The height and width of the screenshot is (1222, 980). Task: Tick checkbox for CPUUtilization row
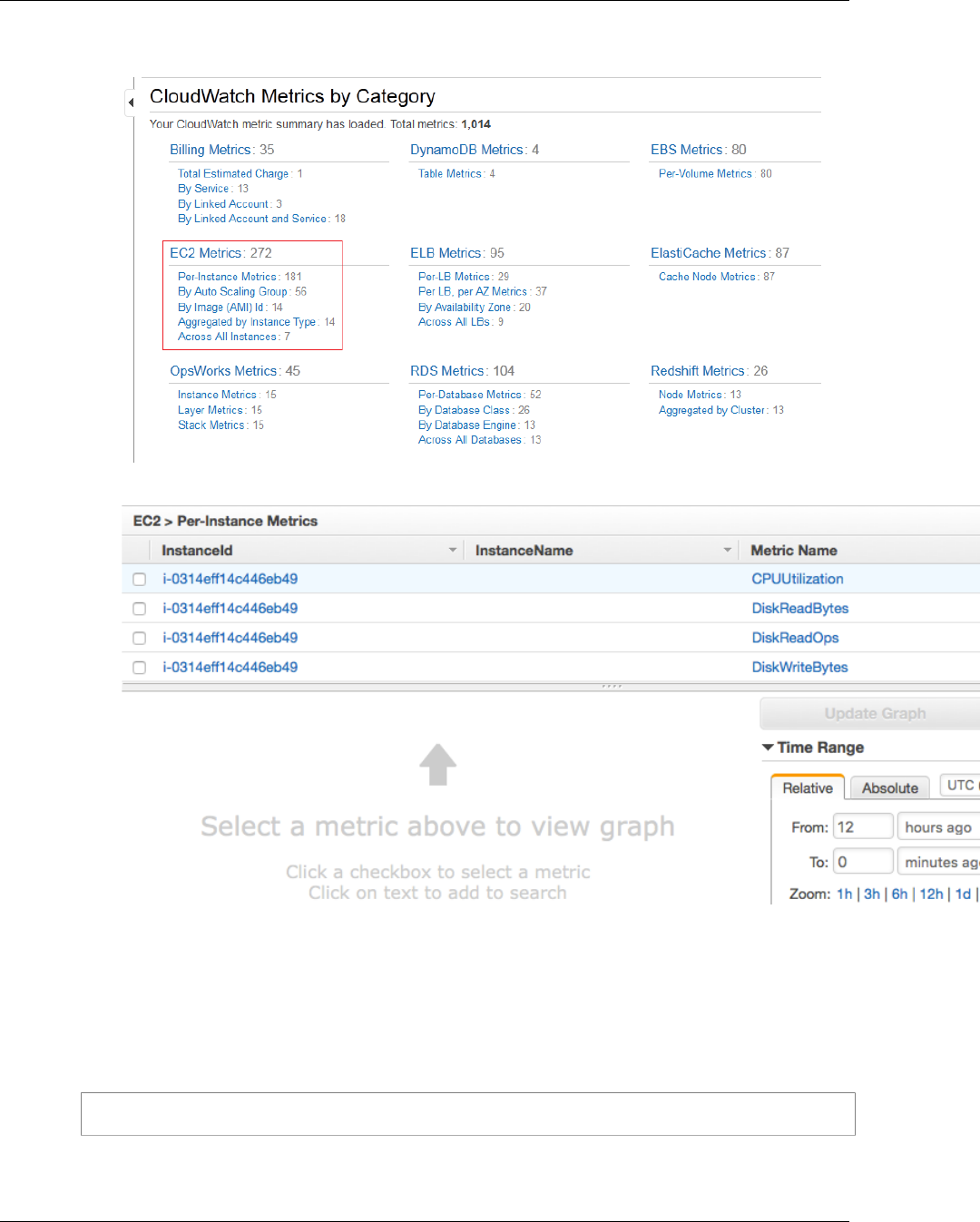coord(139,579)
